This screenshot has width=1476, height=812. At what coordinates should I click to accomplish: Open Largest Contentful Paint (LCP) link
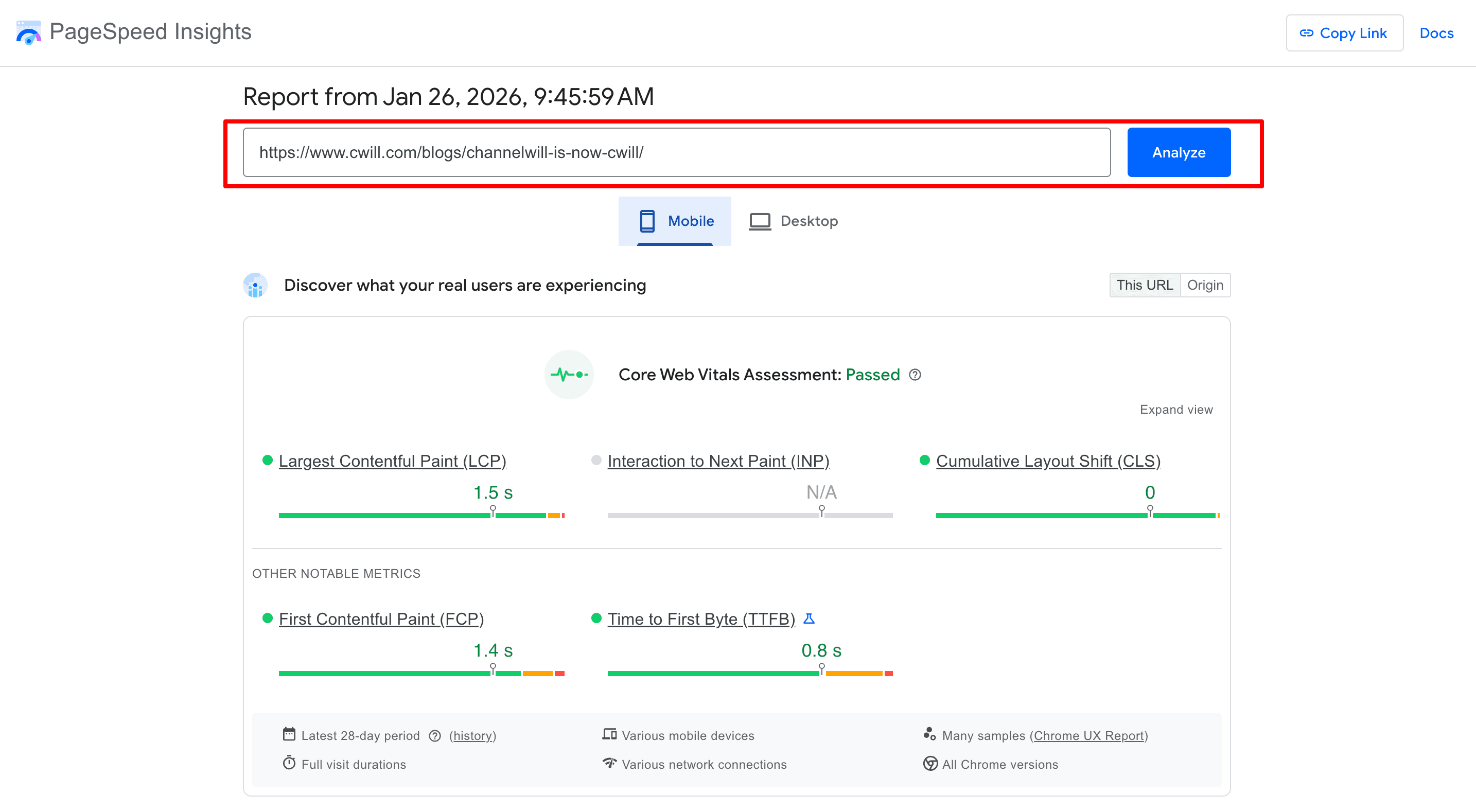point(393,461)
